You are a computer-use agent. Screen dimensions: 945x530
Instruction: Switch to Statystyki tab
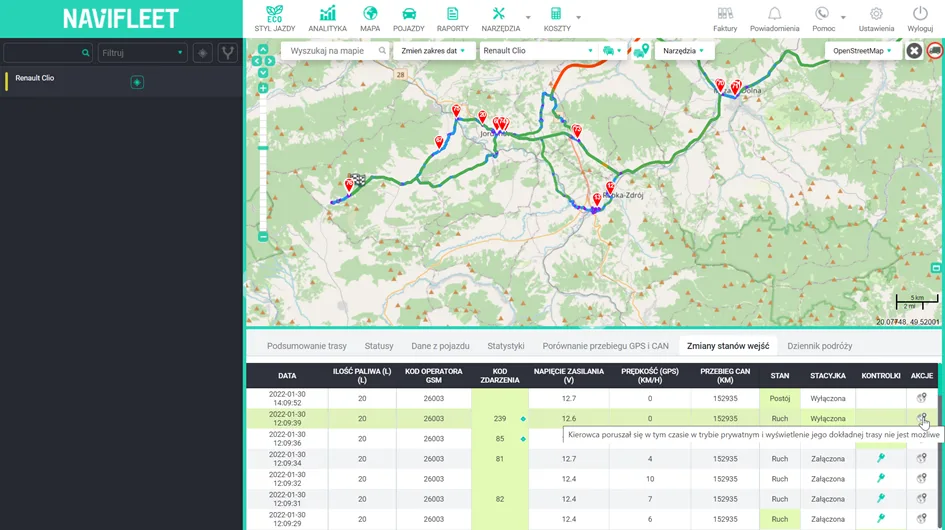click(506, 346)
